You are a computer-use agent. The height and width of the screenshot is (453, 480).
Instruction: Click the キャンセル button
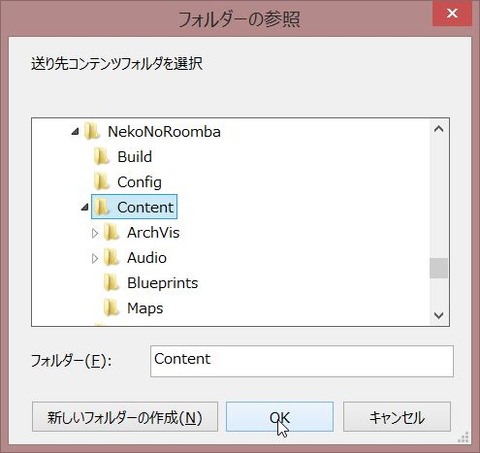click(397, 417)
